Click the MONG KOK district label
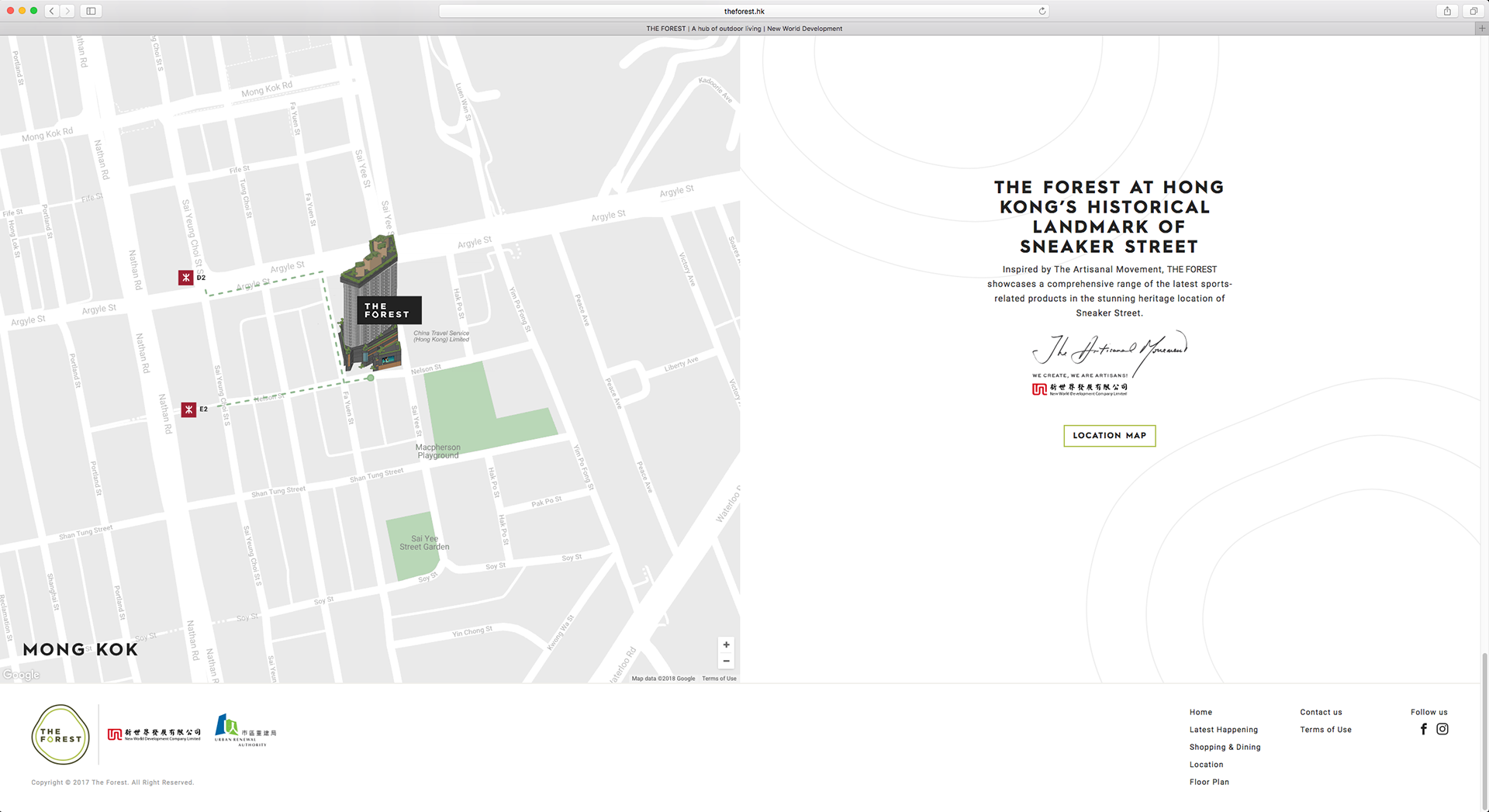 coord(81,650)
